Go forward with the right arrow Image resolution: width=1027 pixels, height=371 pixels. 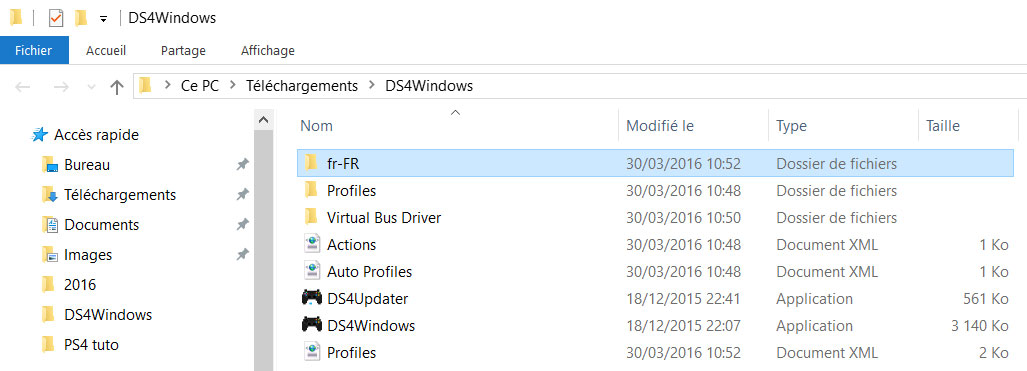point(61,87)
